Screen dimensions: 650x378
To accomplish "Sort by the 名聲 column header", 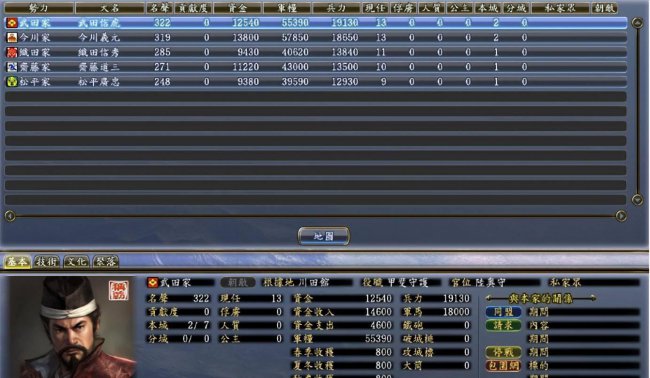I will click(159, 8).
